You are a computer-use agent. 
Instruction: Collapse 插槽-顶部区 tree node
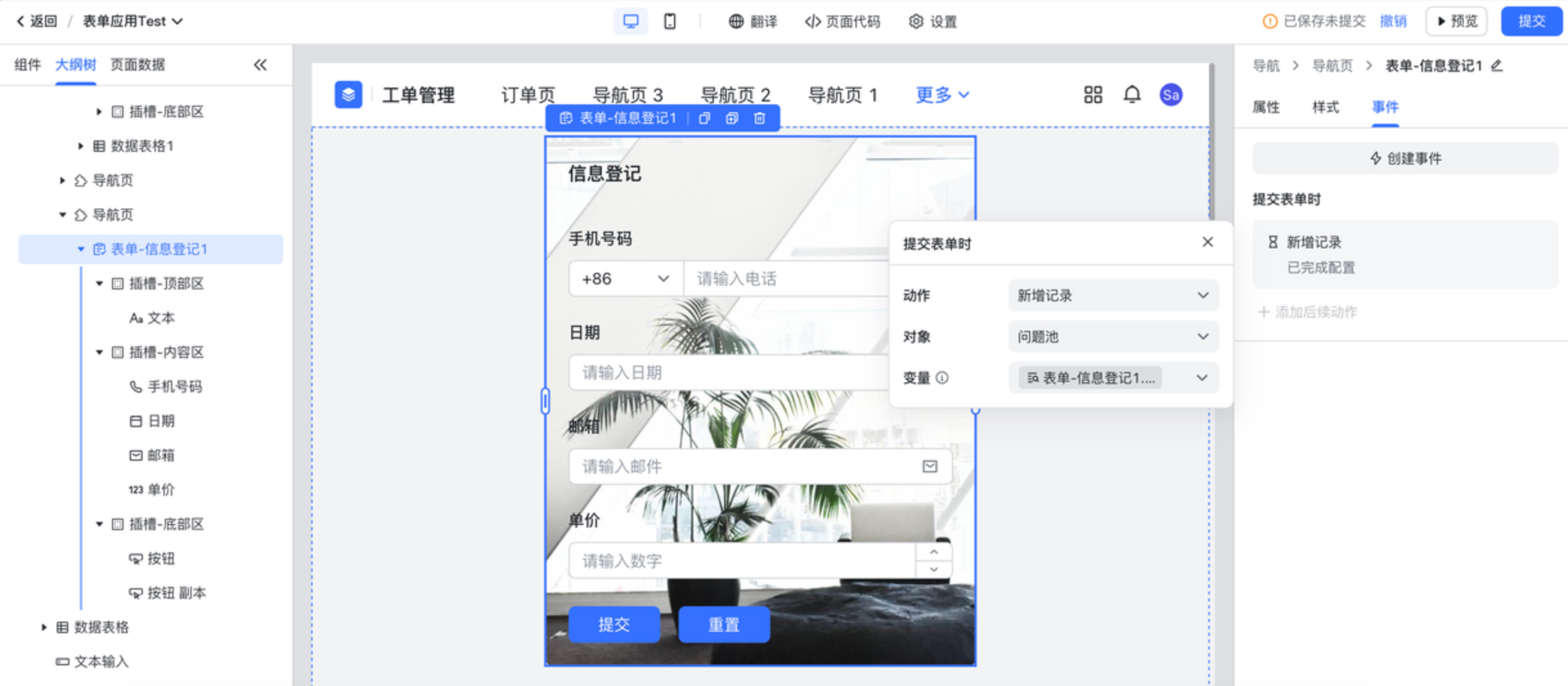99,283
